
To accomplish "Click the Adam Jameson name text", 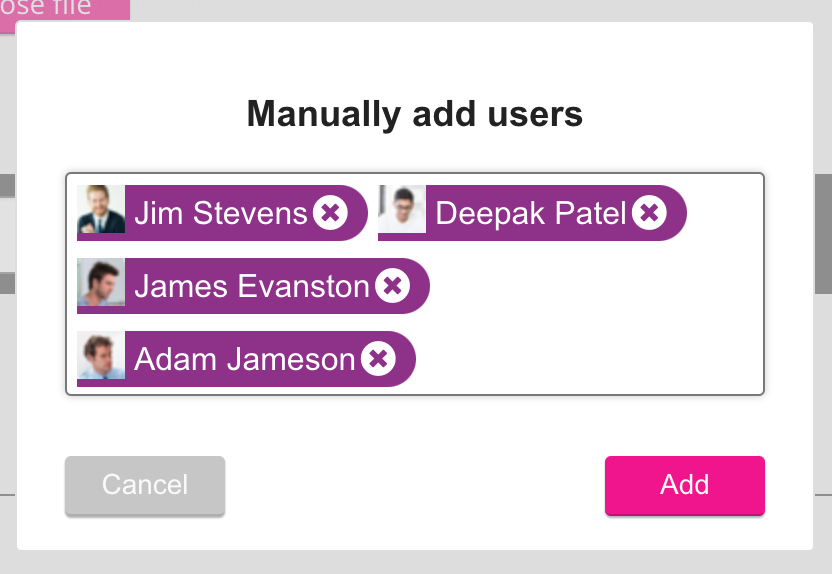I will pos(244,358).
